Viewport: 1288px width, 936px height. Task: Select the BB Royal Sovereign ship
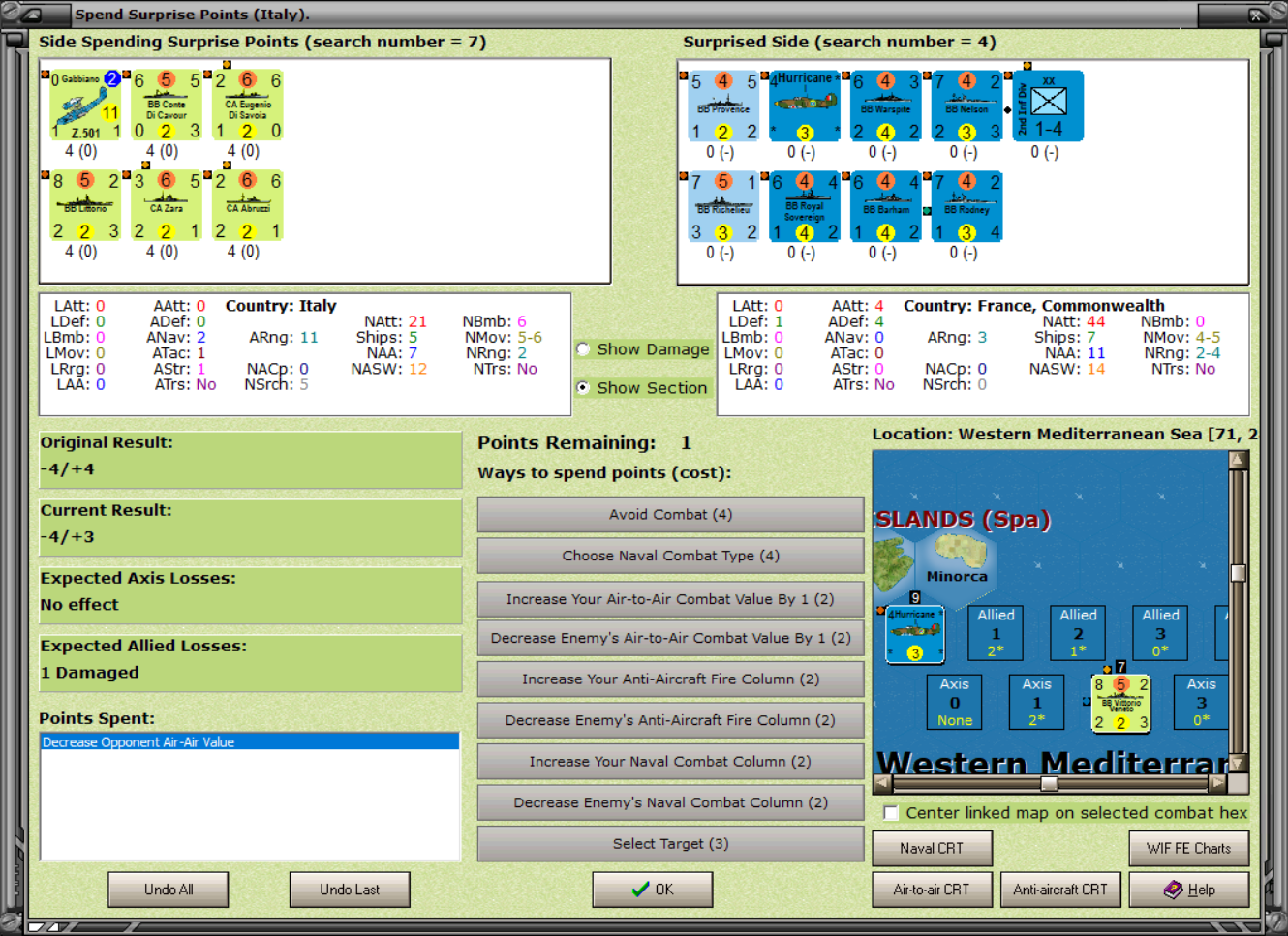tap(805, 207)
